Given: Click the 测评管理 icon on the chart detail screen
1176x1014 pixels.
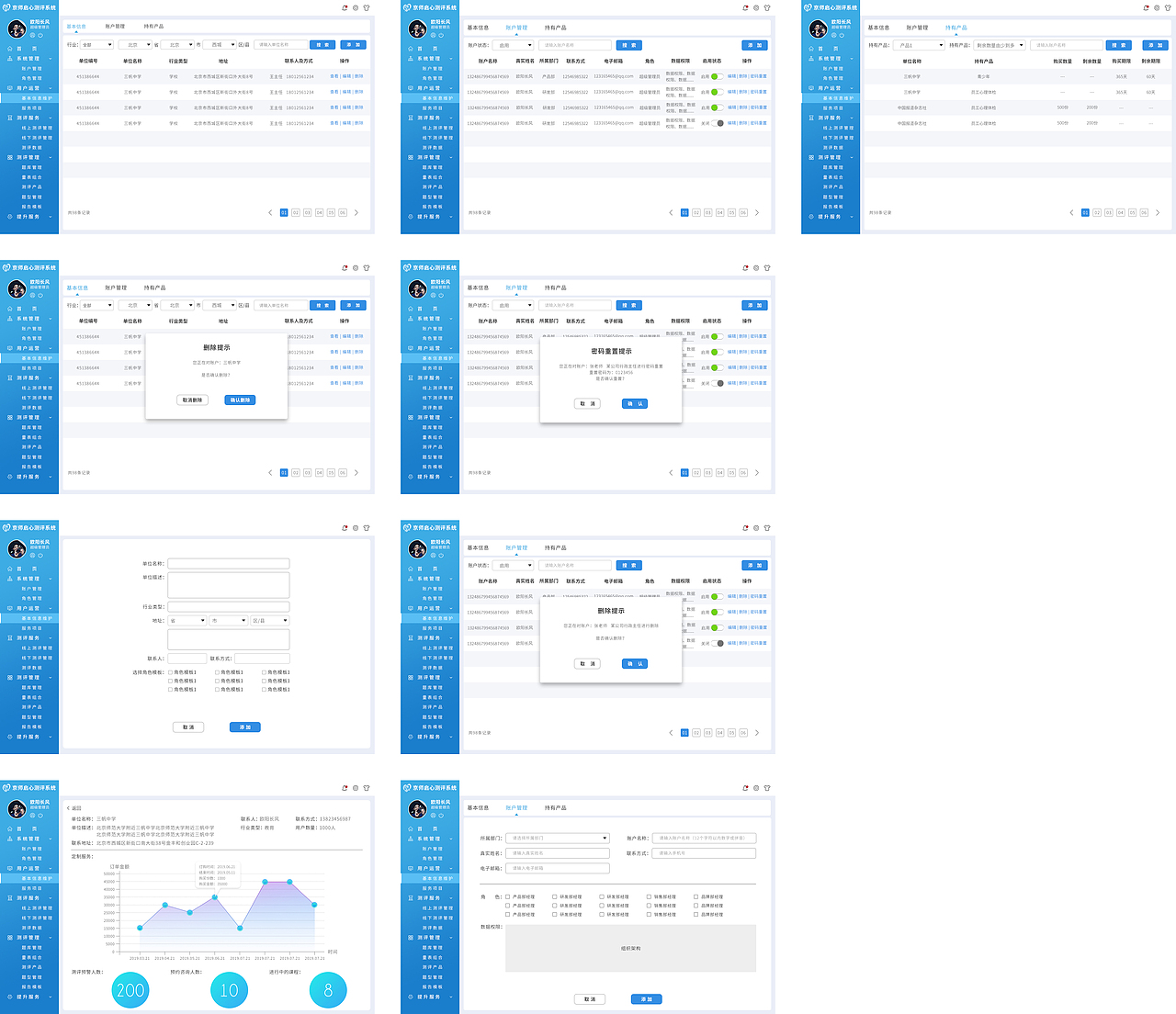Looking at the screenshot, I should (x=10, y=938).
